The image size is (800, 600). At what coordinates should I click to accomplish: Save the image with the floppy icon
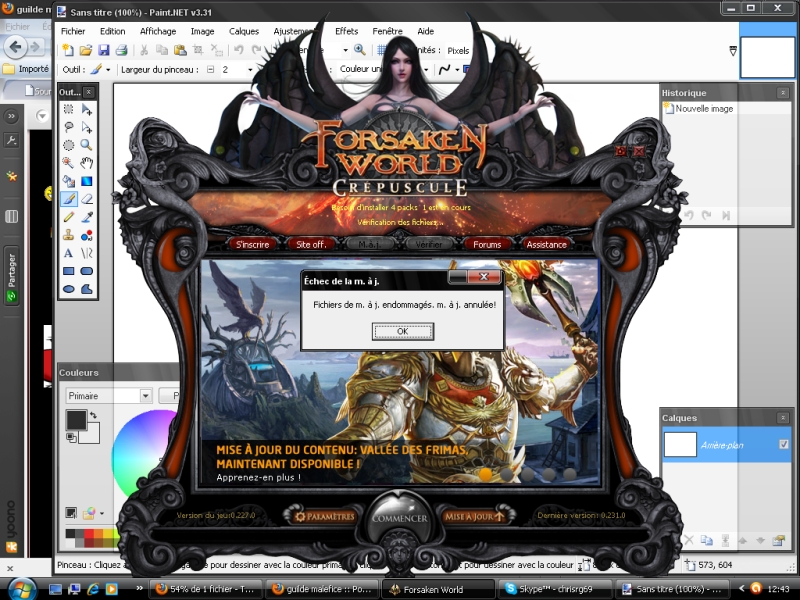pos(104,50)
